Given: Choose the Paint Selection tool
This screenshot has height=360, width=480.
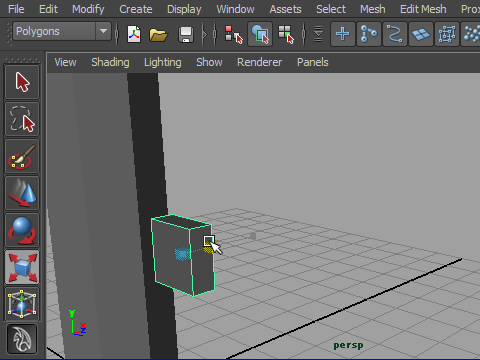Looking at the screenshot, I should pos(22,156).
